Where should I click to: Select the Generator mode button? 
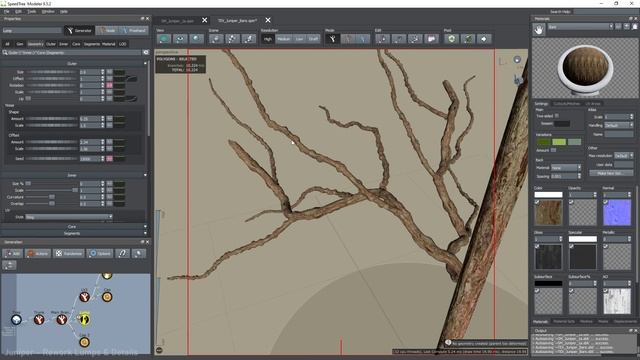[x=79, y=31]
